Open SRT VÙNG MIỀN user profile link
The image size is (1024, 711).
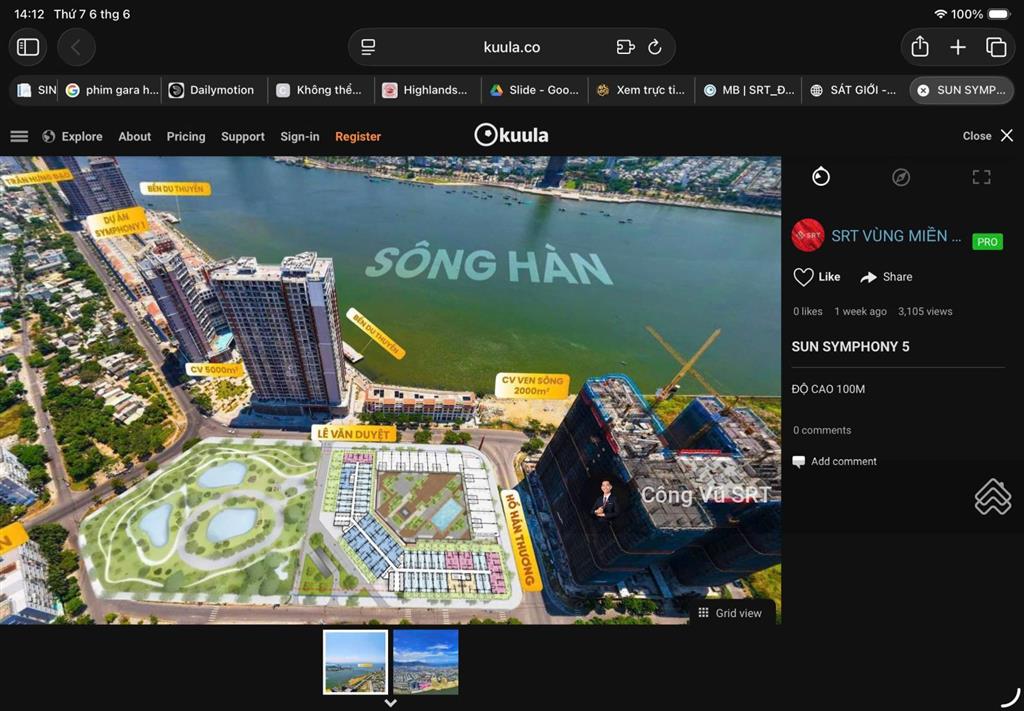pyautogui.click(x=896, y=236)
